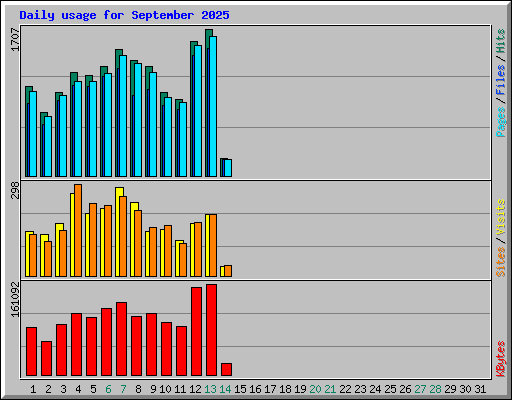Click day 25 on the x-axis

(390, 389)
